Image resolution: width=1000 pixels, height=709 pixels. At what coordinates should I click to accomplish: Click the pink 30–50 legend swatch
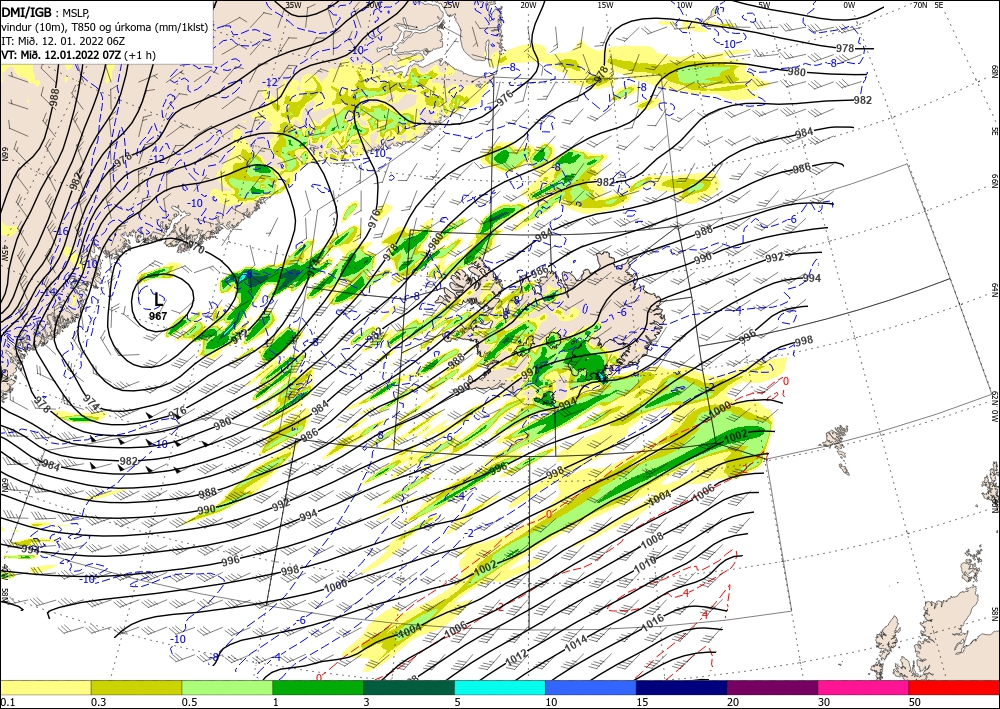[864, 687]
